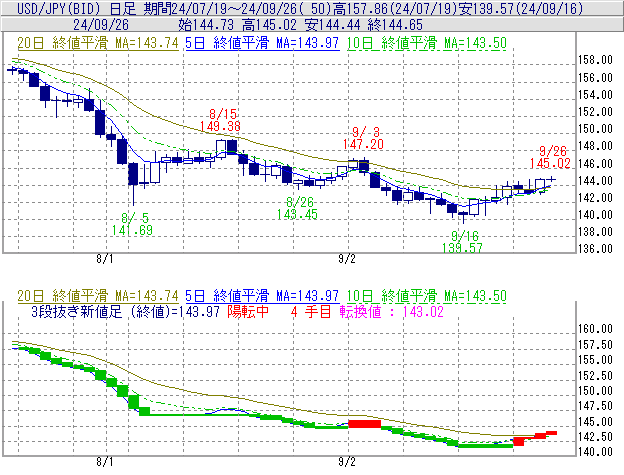624x475 pixels.
Task: Click the 9/26 145.02 high annotation
Action: coord(550,157)
